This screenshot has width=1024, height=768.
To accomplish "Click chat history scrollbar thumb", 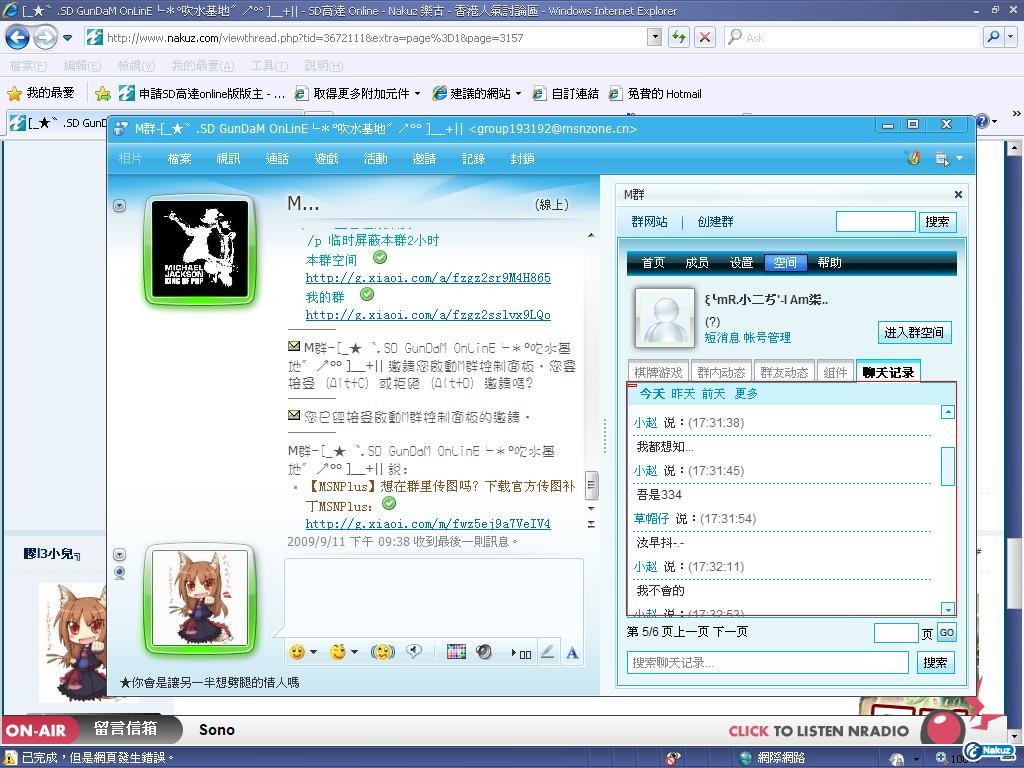I will 948,466.
